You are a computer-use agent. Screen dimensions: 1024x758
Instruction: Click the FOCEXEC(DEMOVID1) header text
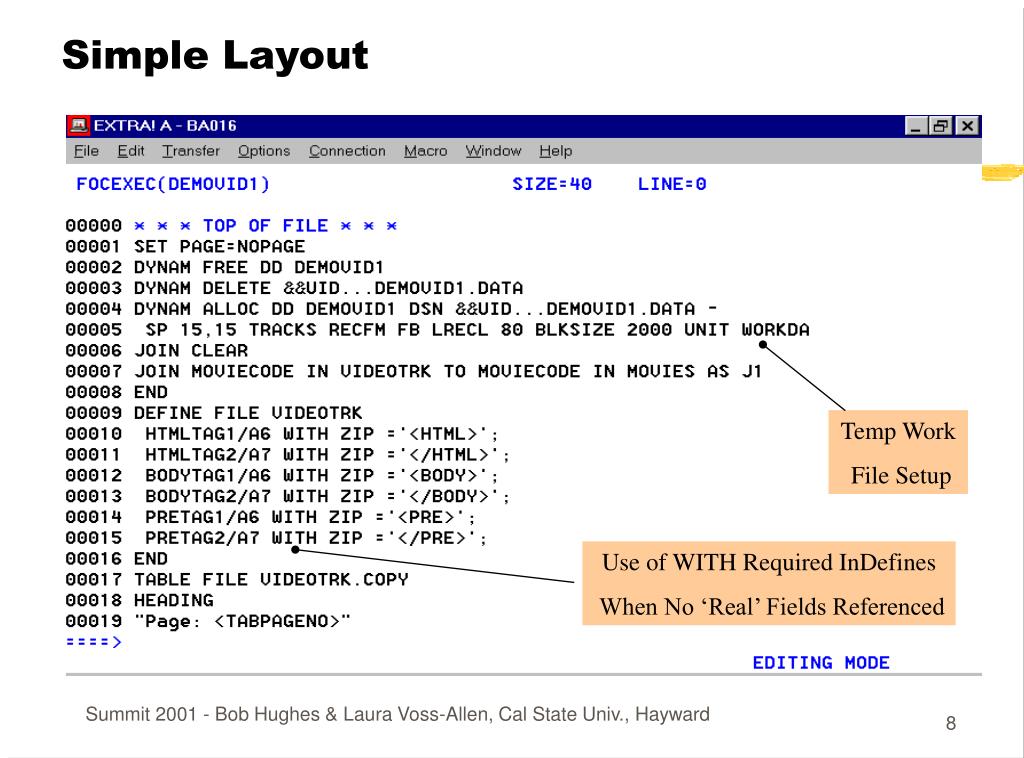[173, 184]
